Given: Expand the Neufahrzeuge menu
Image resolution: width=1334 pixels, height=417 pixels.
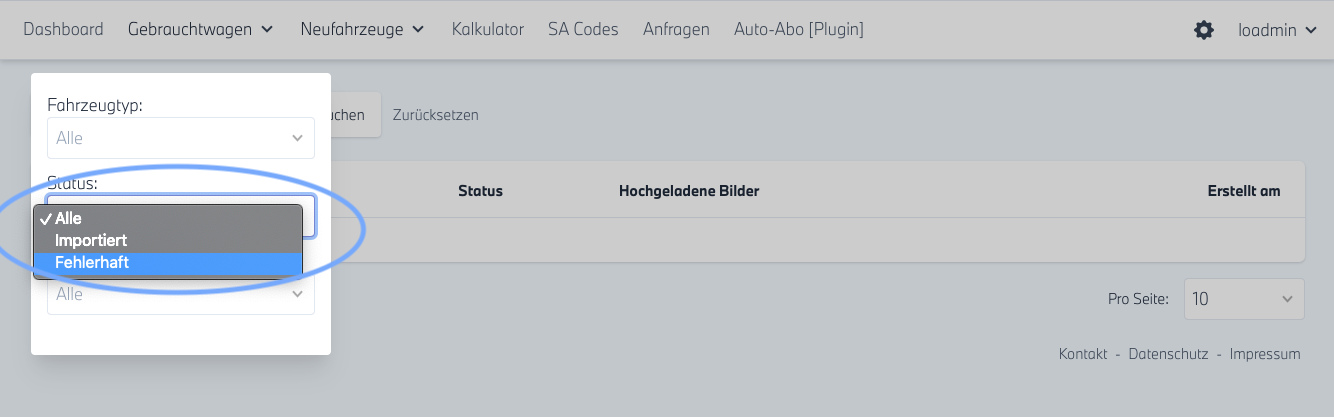Looking at the screenshot, I should coord(362,29).
